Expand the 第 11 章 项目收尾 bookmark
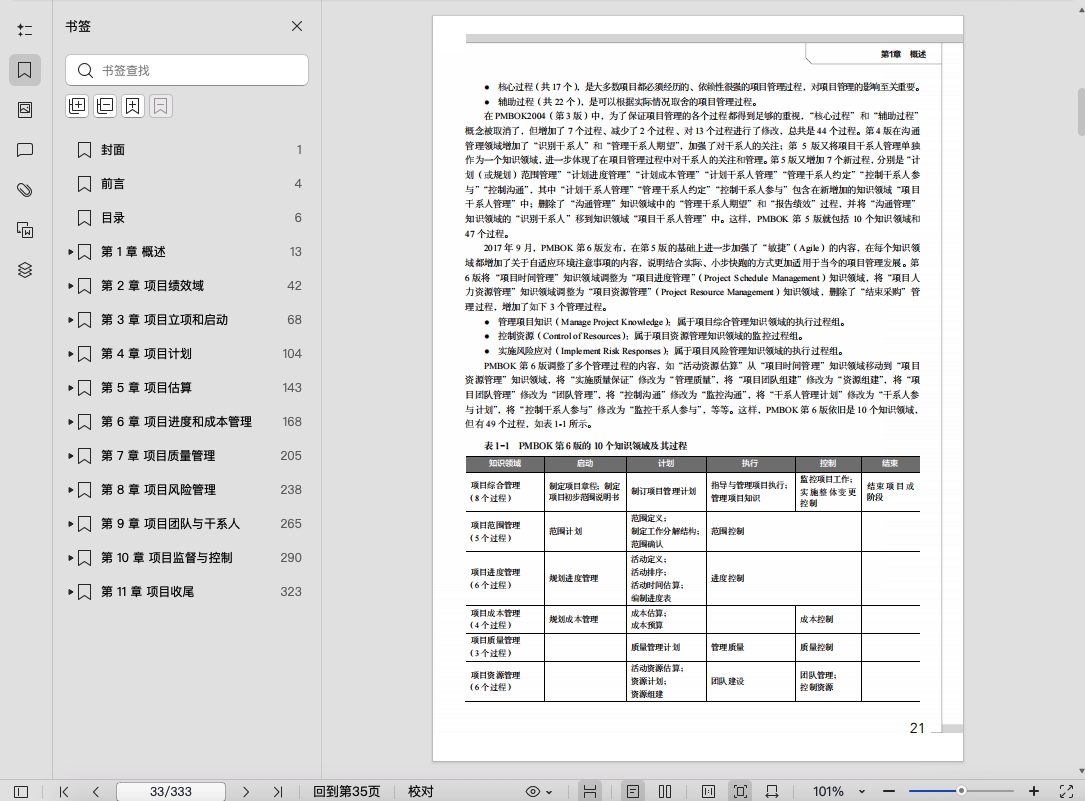The width and height of the screenshot is (1085, 801). [71, 591]
